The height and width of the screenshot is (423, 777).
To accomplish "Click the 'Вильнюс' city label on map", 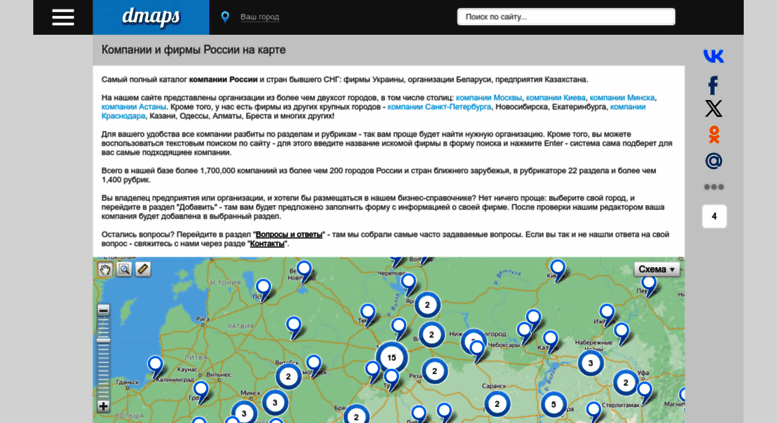I will pyautogui.click(x=219, y=375).
